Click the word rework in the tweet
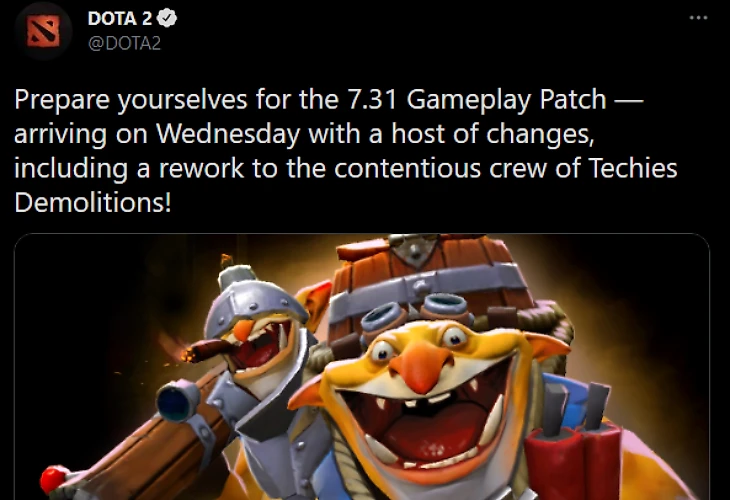The image size is (730, 500). pos(201,169)
